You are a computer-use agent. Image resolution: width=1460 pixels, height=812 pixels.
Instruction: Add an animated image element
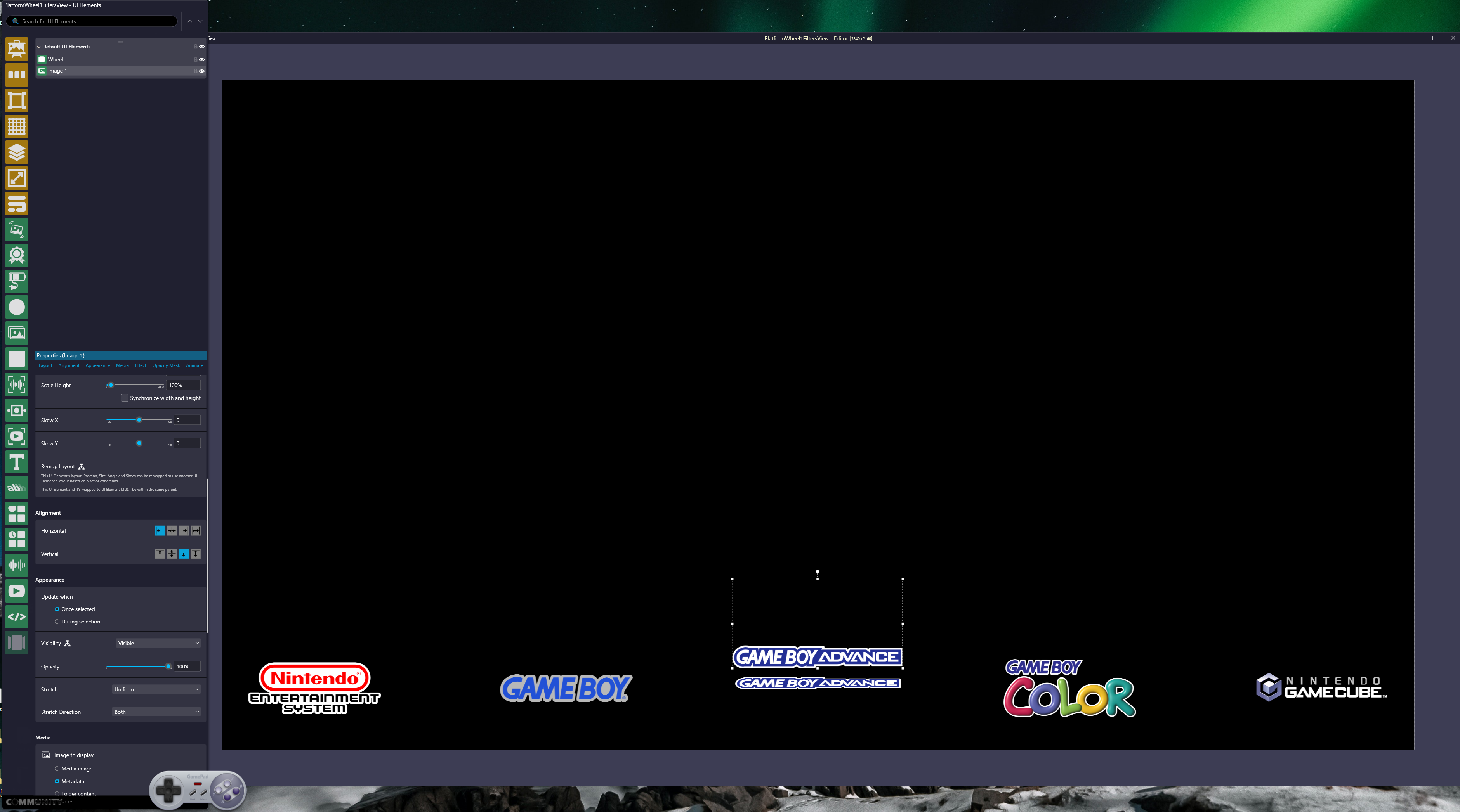[x=16, y=229]
